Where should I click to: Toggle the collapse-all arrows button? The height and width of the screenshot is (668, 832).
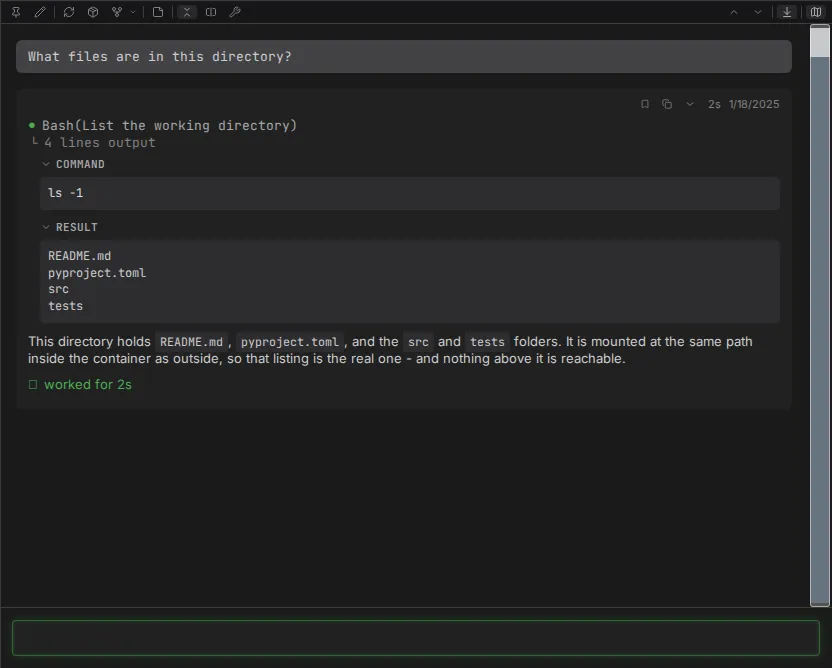[187, 12]
